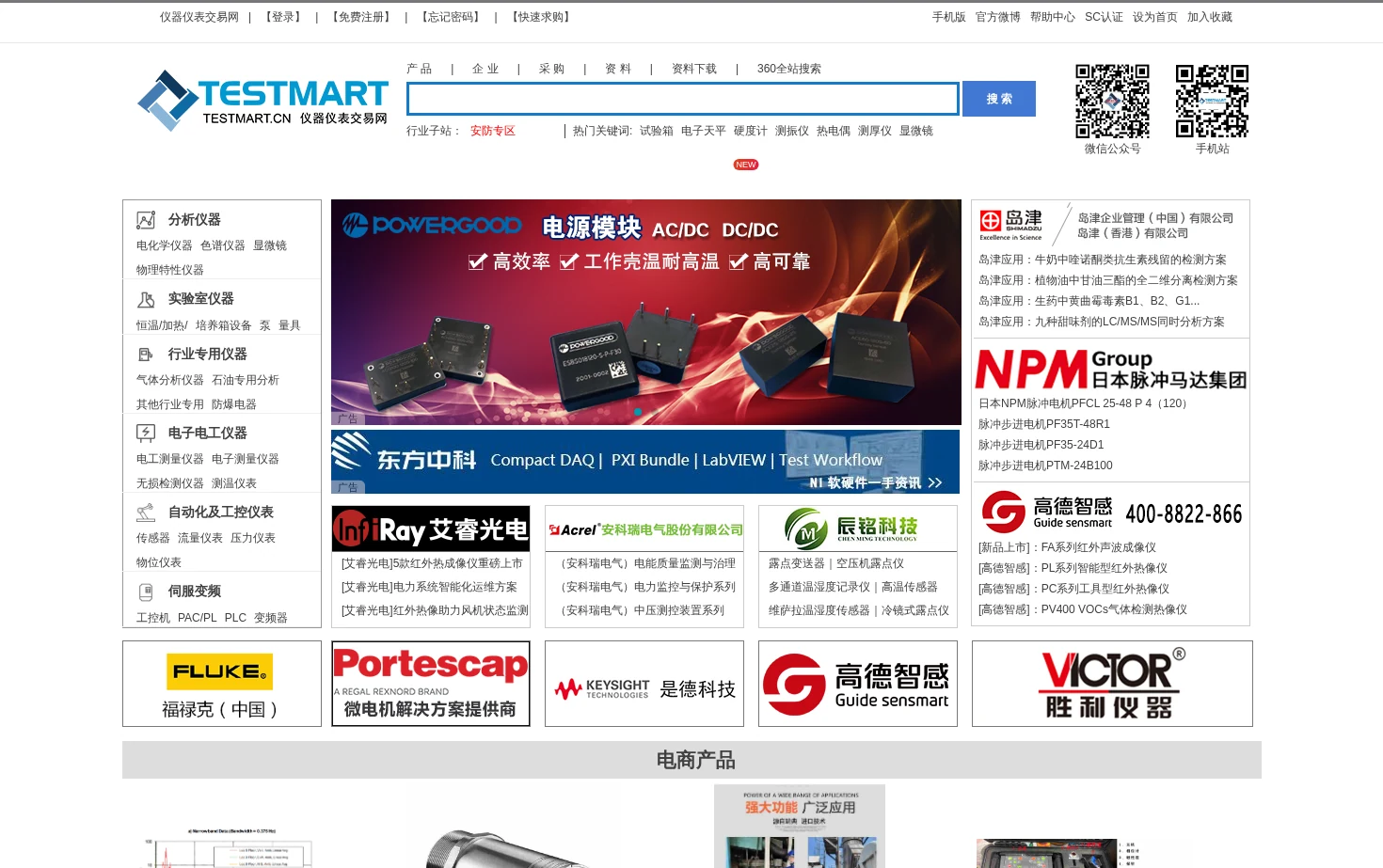
Task: Click the main search input box
Action: click(683, 99)
